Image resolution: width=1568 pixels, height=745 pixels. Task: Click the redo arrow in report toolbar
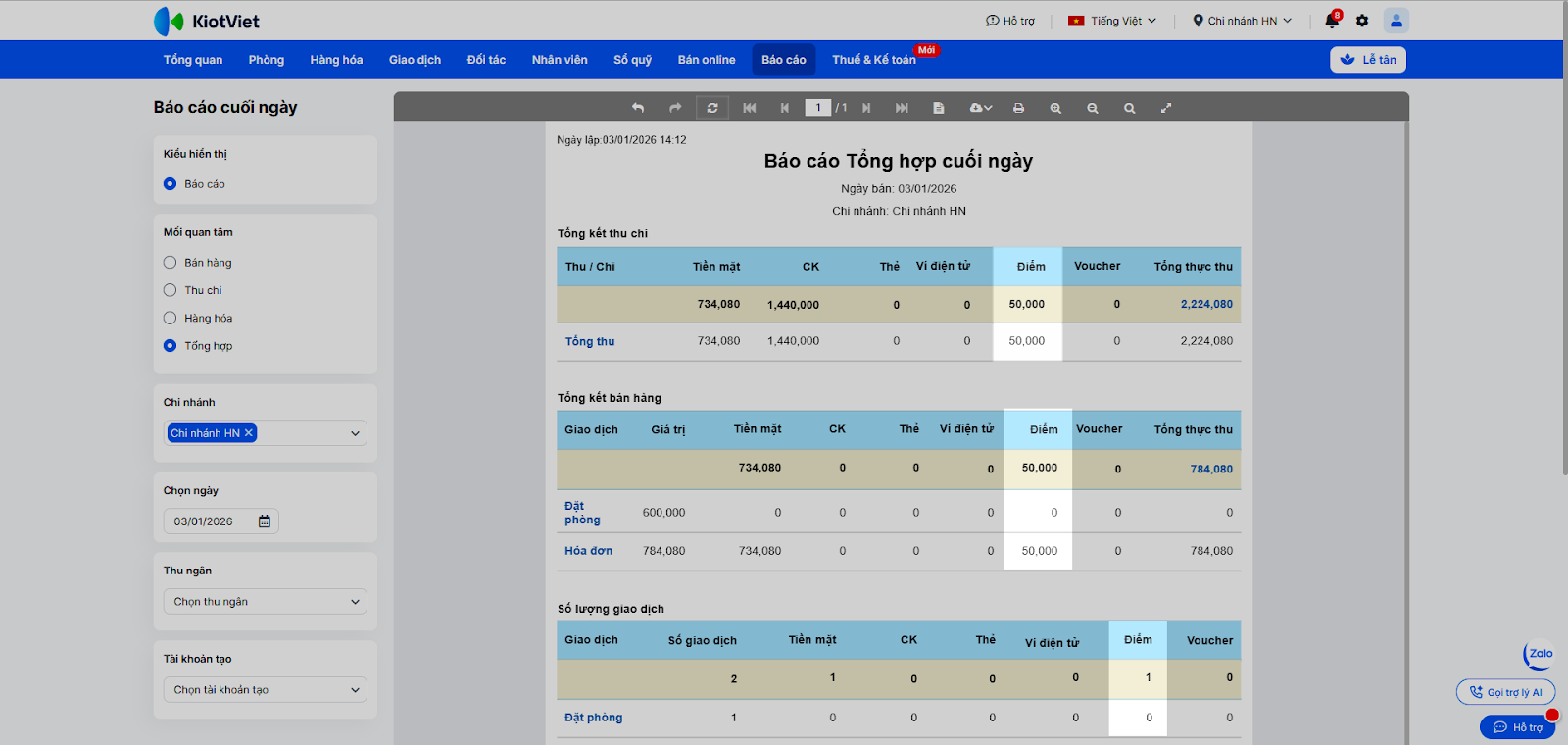coord(675,108)
